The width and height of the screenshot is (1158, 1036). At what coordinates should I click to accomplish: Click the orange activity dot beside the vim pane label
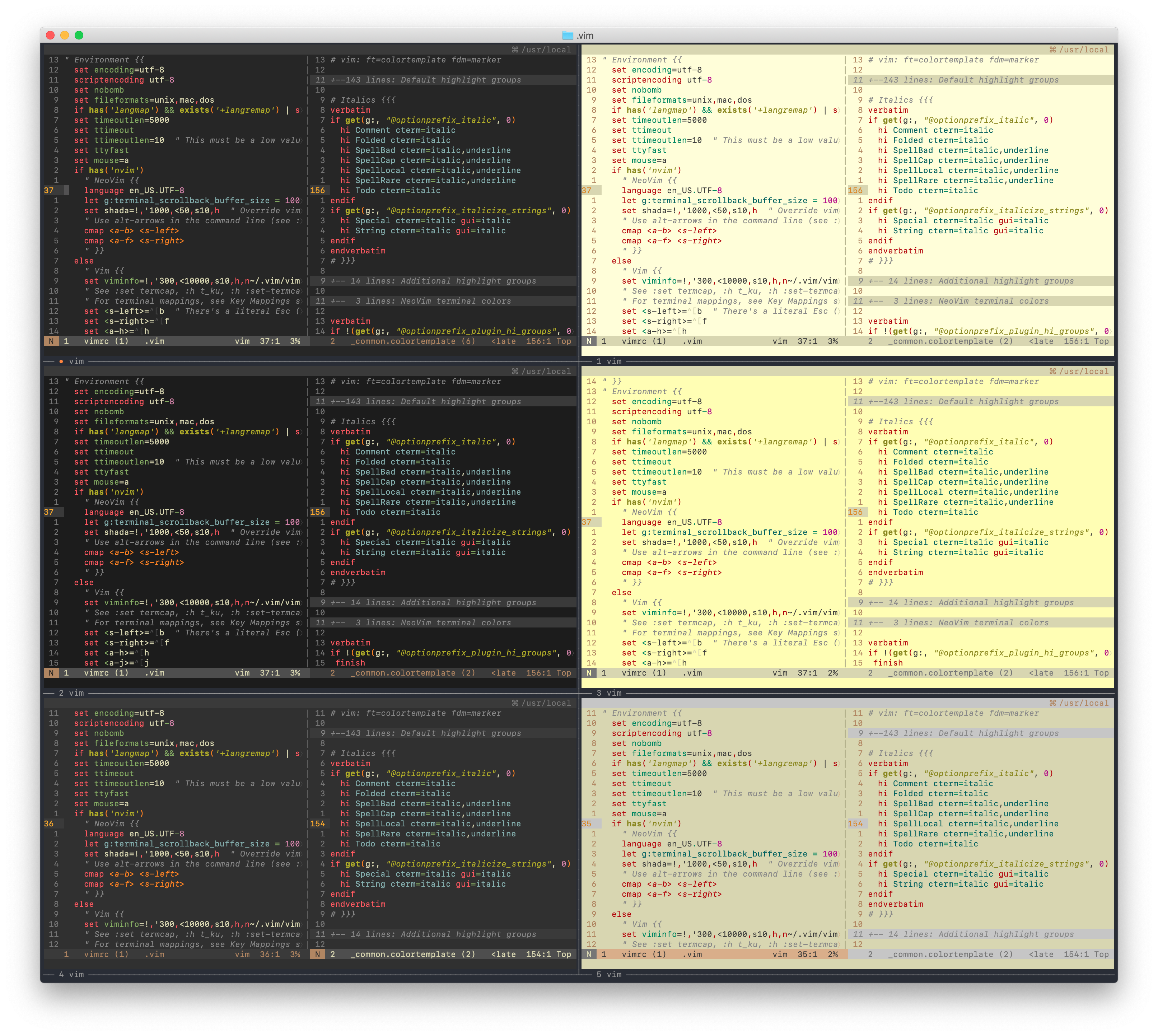point(61,361)
